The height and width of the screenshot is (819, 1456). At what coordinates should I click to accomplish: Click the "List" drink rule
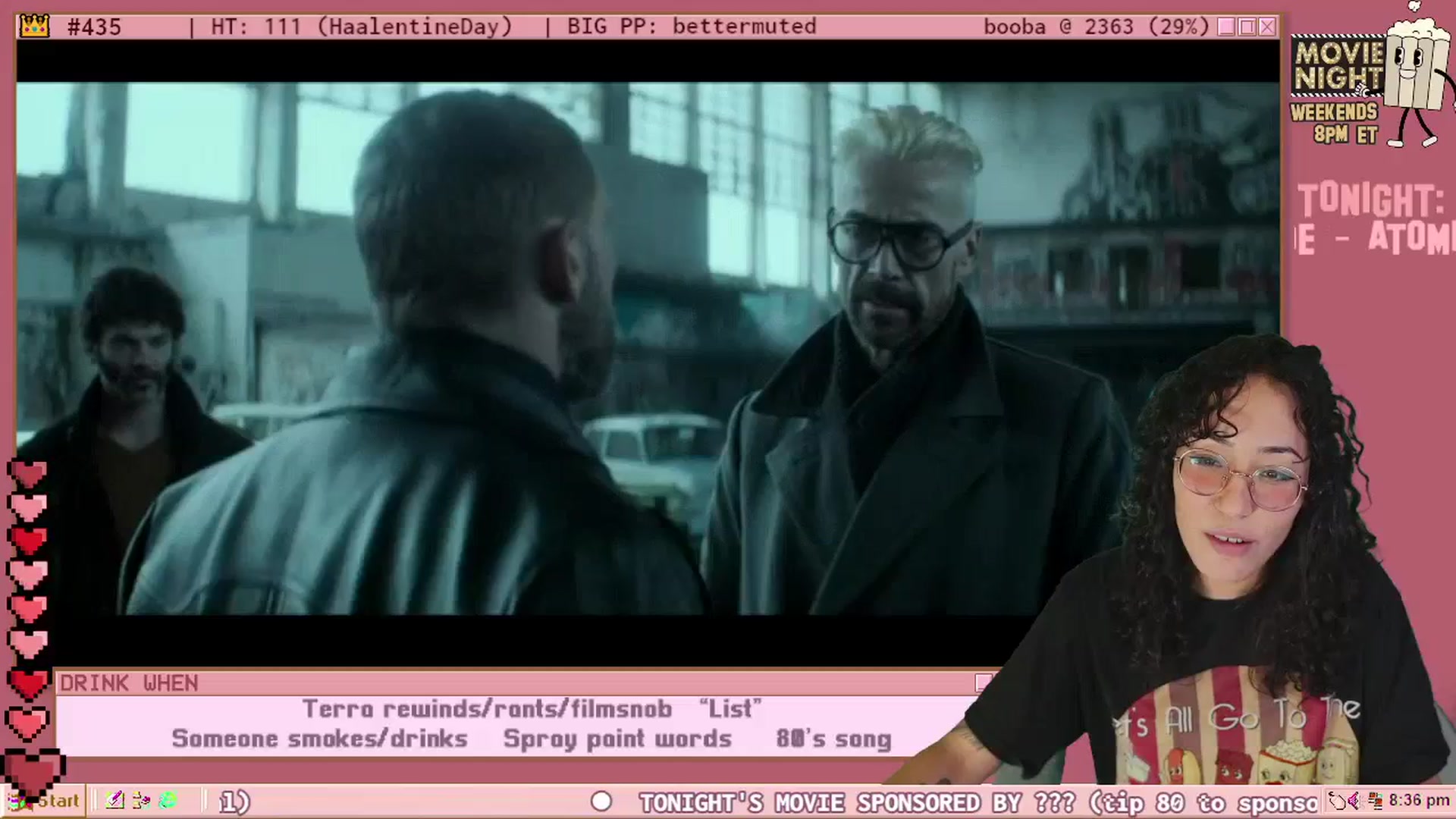pos(730,709)
